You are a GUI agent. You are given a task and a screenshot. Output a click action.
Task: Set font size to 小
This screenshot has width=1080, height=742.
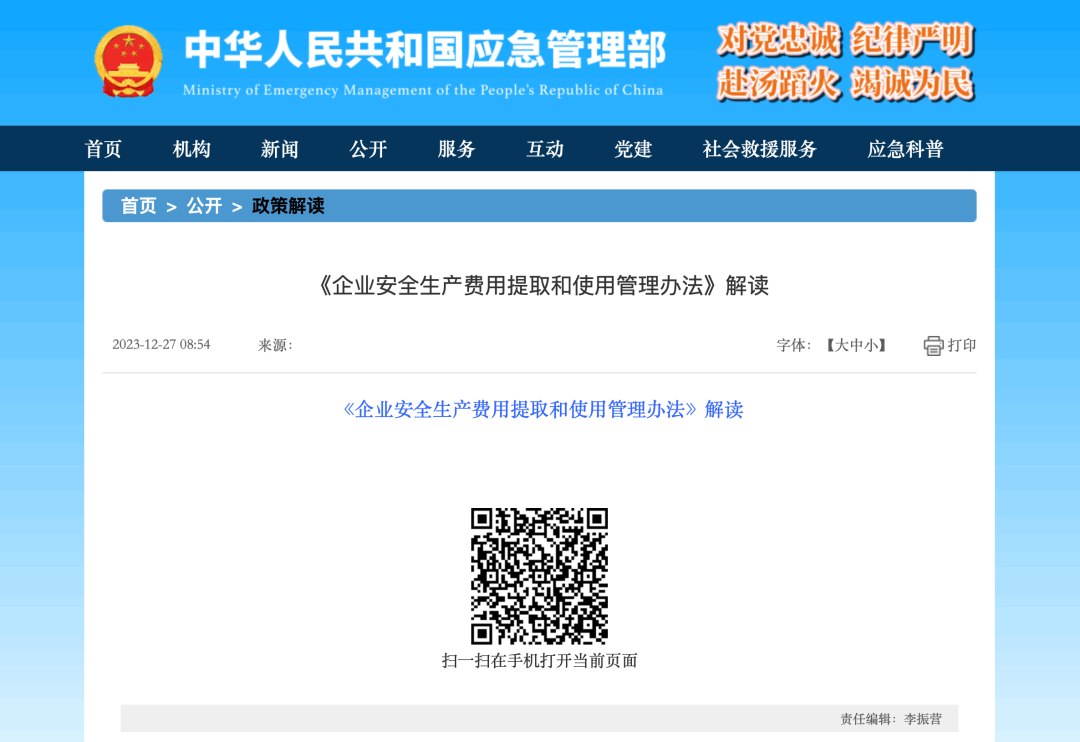coord(871,345)
